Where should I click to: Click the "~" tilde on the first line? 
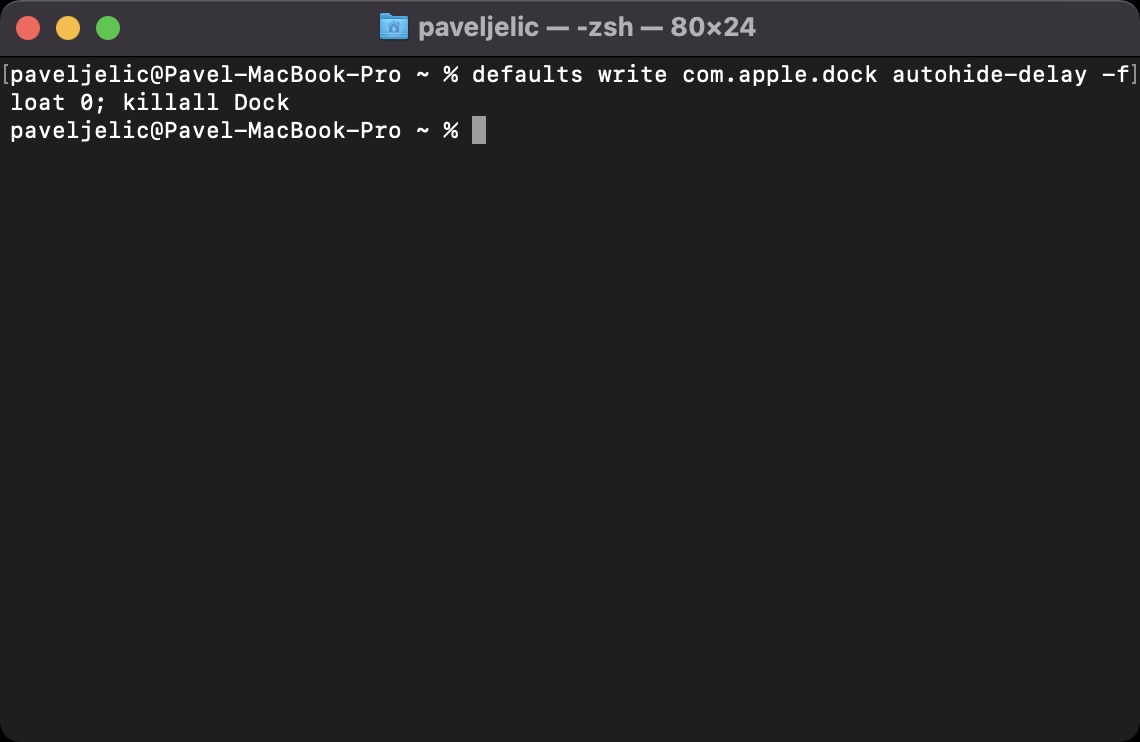423,75
